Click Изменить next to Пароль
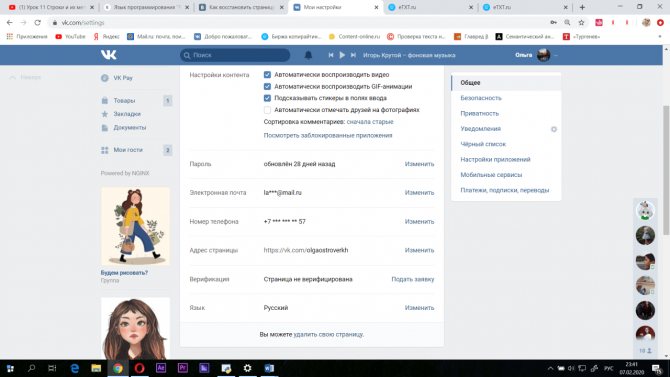 pos(419,164)
